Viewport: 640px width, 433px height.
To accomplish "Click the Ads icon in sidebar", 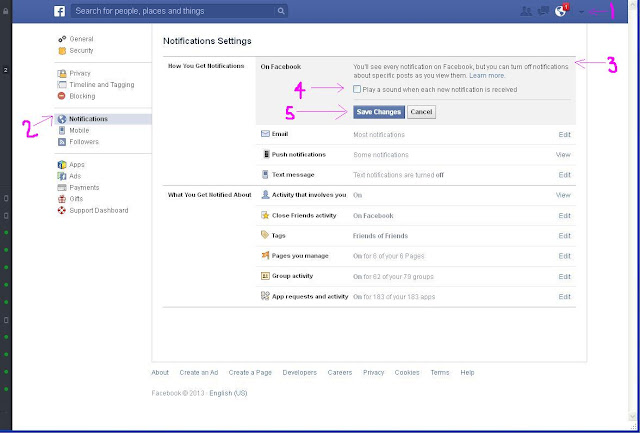I will (x=62, y=176).
